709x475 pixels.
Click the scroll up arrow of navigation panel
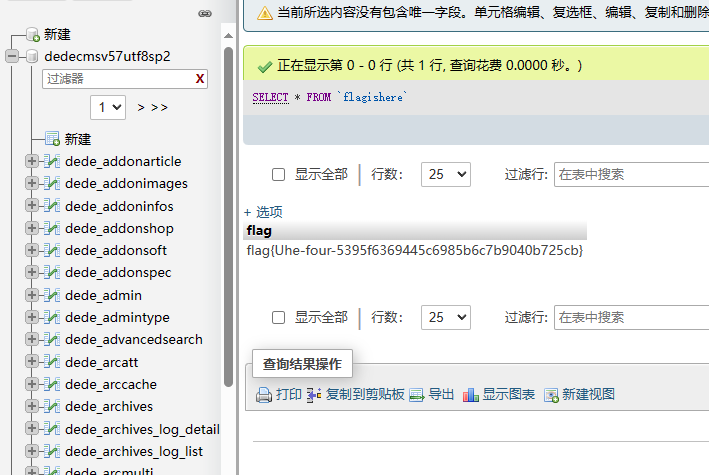pos(228,36)
